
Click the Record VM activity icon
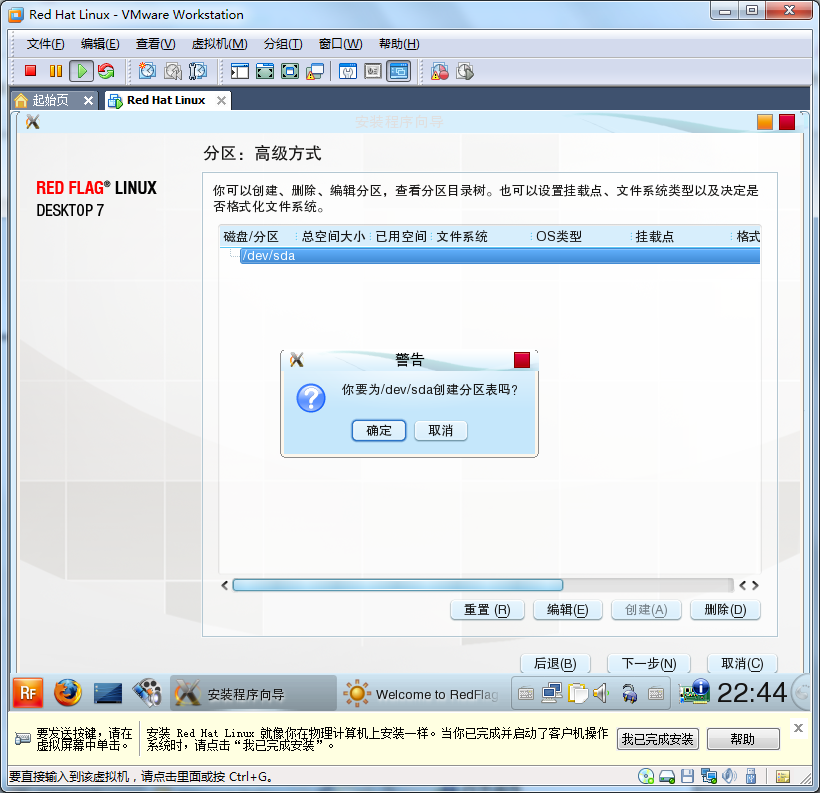(439, 71)
